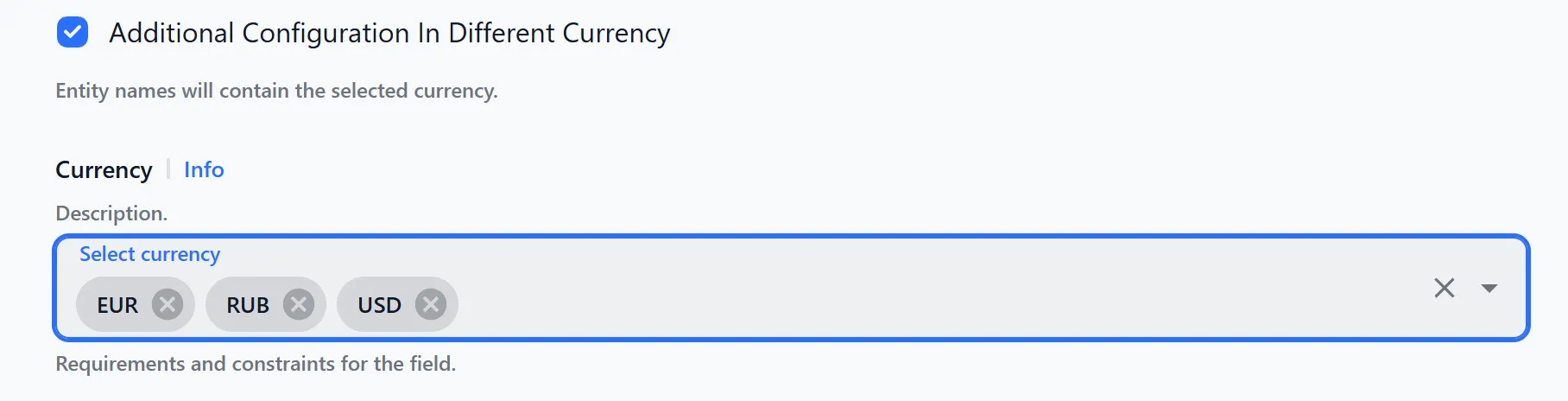Click the "Select currency" floating label
The height and width of the screenshot is (401, 1568).
click(x=150, y=254)
